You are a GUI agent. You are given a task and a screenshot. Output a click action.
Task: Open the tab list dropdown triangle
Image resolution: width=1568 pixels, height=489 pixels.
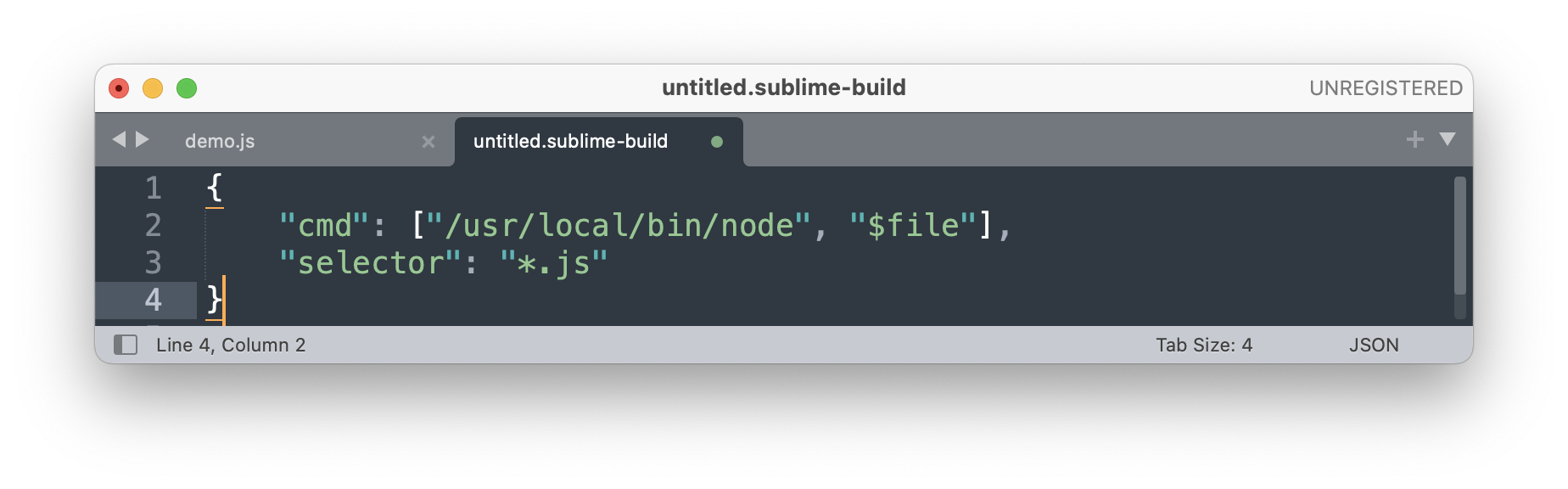click(x=1448, y=139)
